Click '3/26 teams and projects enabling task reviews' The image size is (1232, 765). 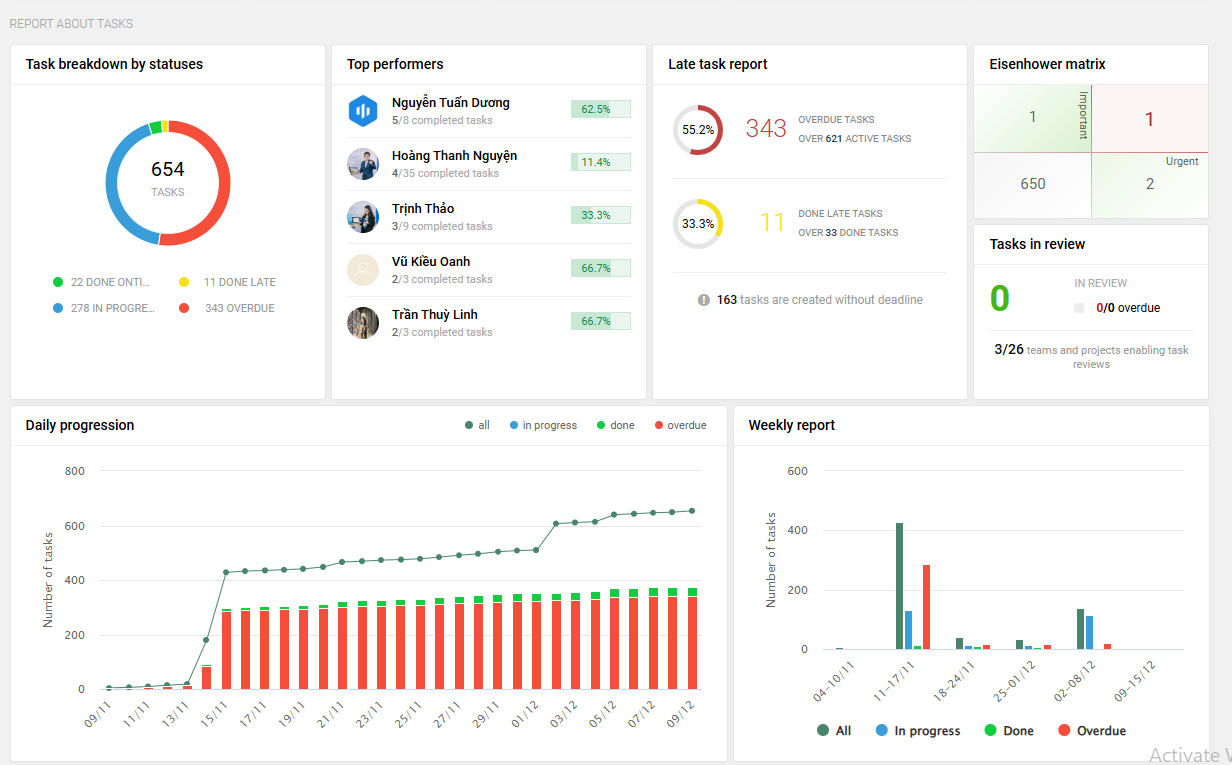(1091, 357)
